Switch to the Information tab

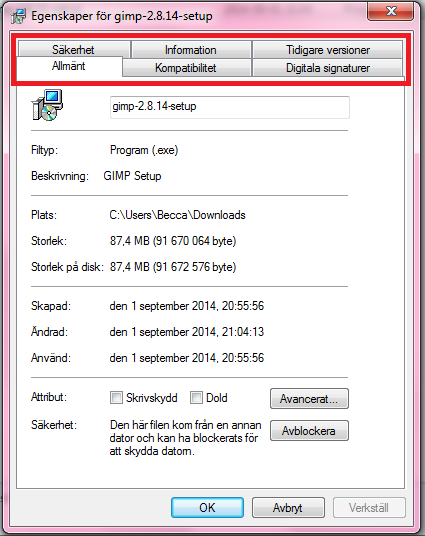191,50
